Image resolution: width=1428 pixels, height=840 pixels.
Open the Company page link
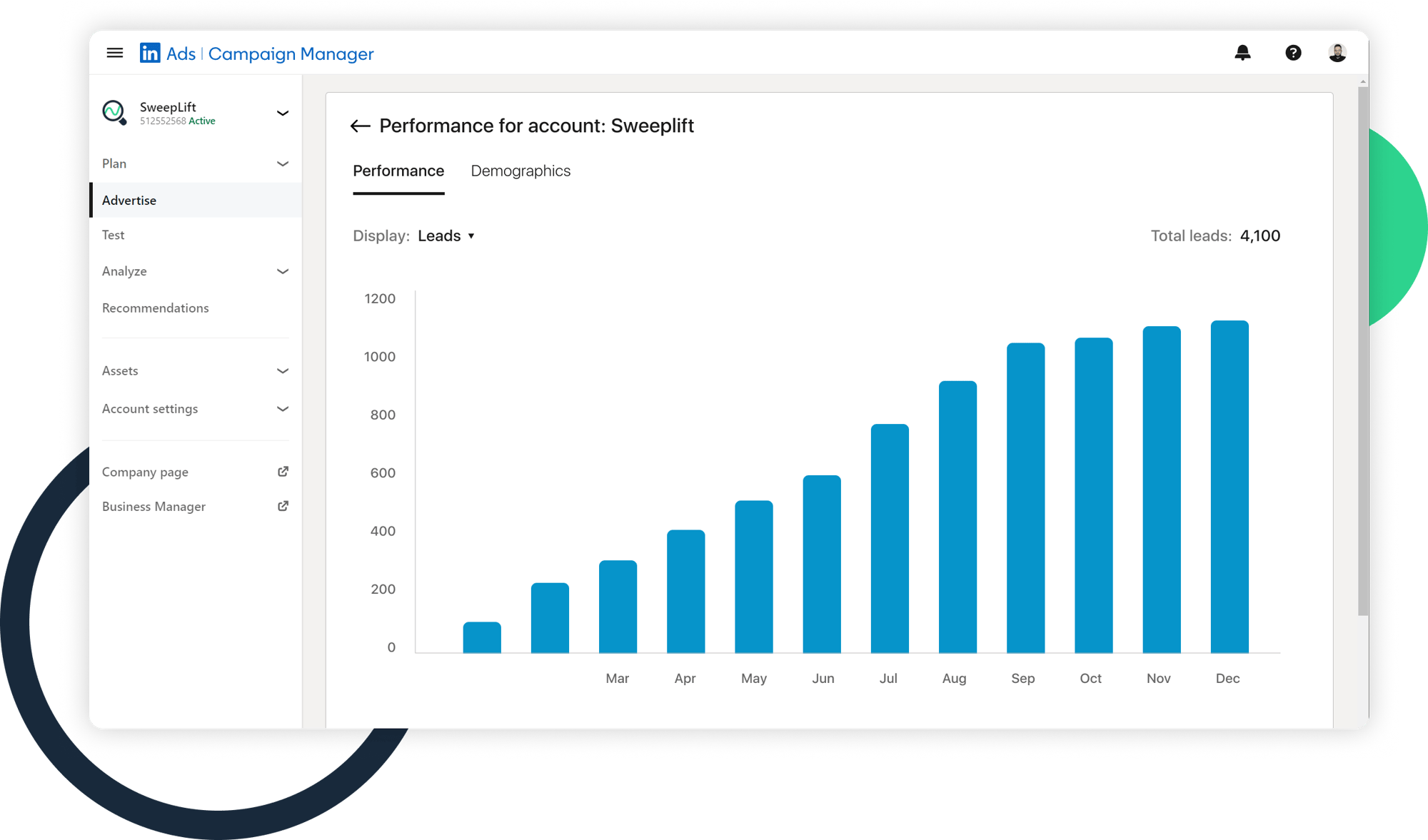pyautogui.click(x=145, y=472)
